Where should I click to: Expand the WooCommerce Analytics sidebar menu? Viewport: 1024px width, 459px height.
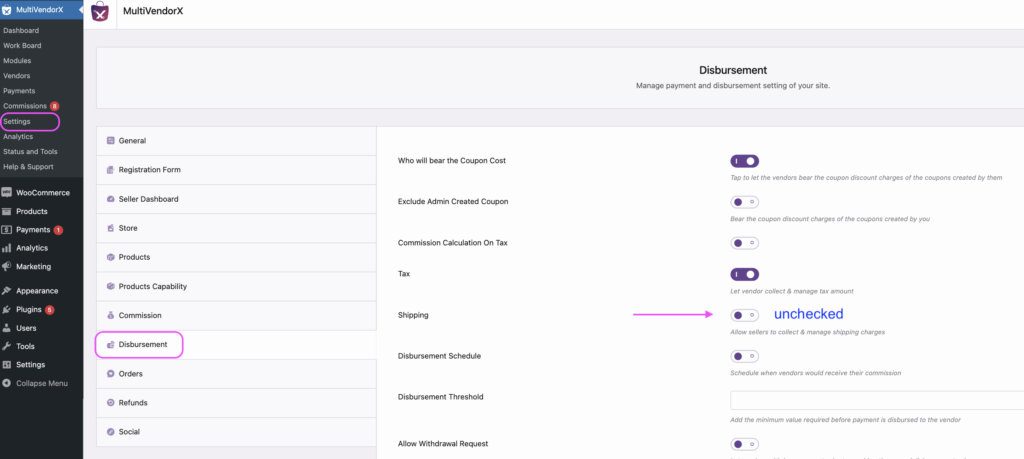point(32,248)
